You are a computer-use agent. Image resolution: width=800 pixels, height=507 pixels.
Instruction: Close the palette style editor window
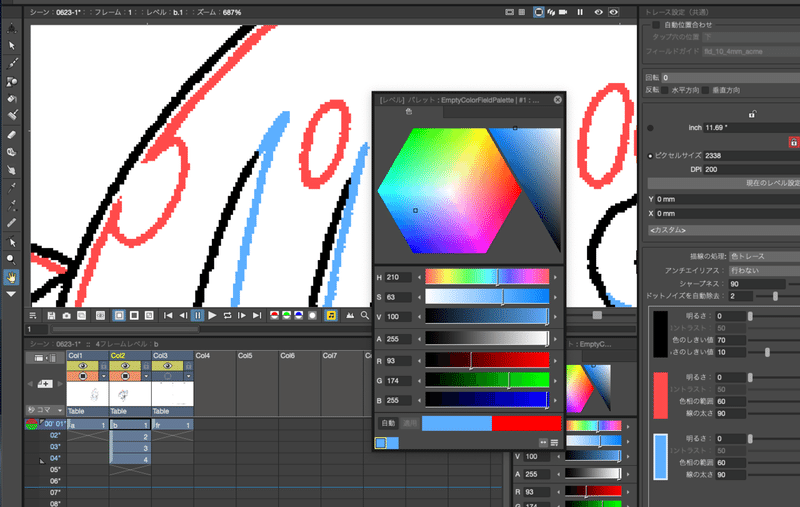pos(558,100)
